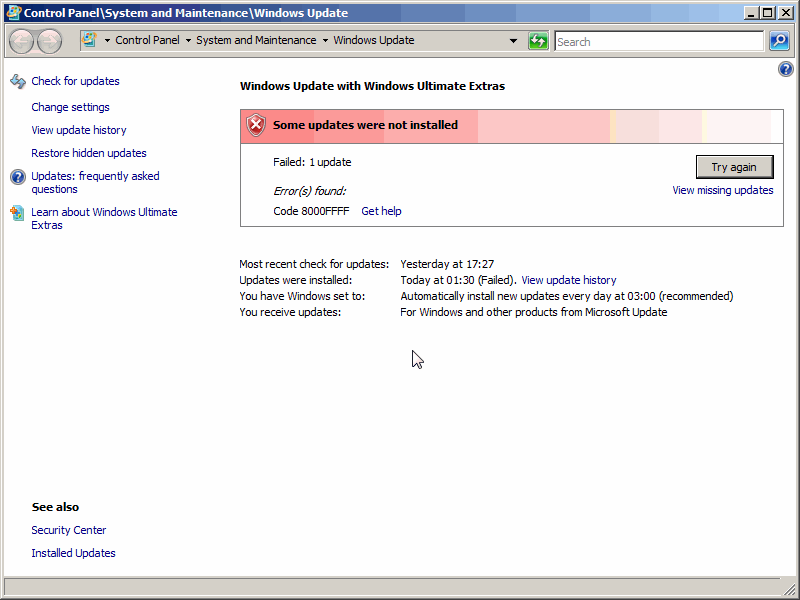Click the FAQ question mark icon

pyautogui.click(x=18, y=177)
